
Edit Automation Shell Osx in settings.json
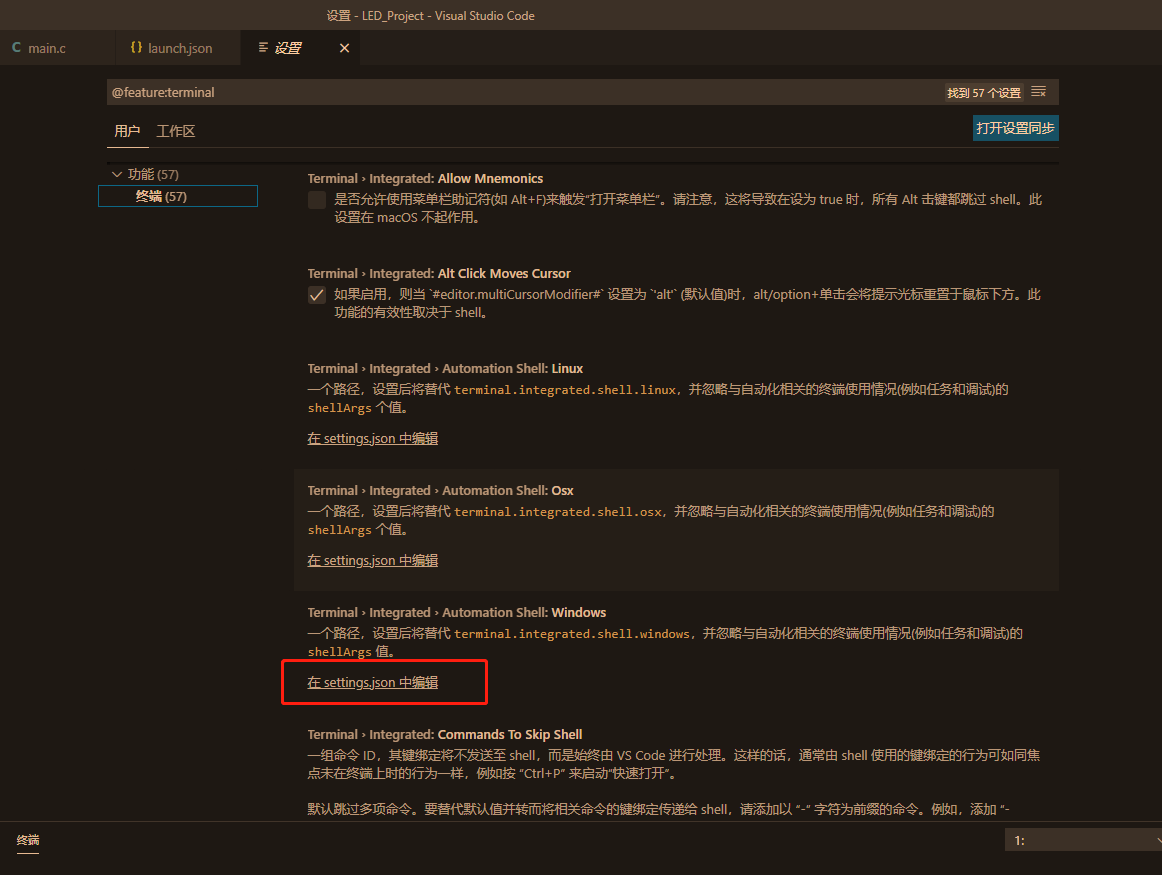point(372,560)
